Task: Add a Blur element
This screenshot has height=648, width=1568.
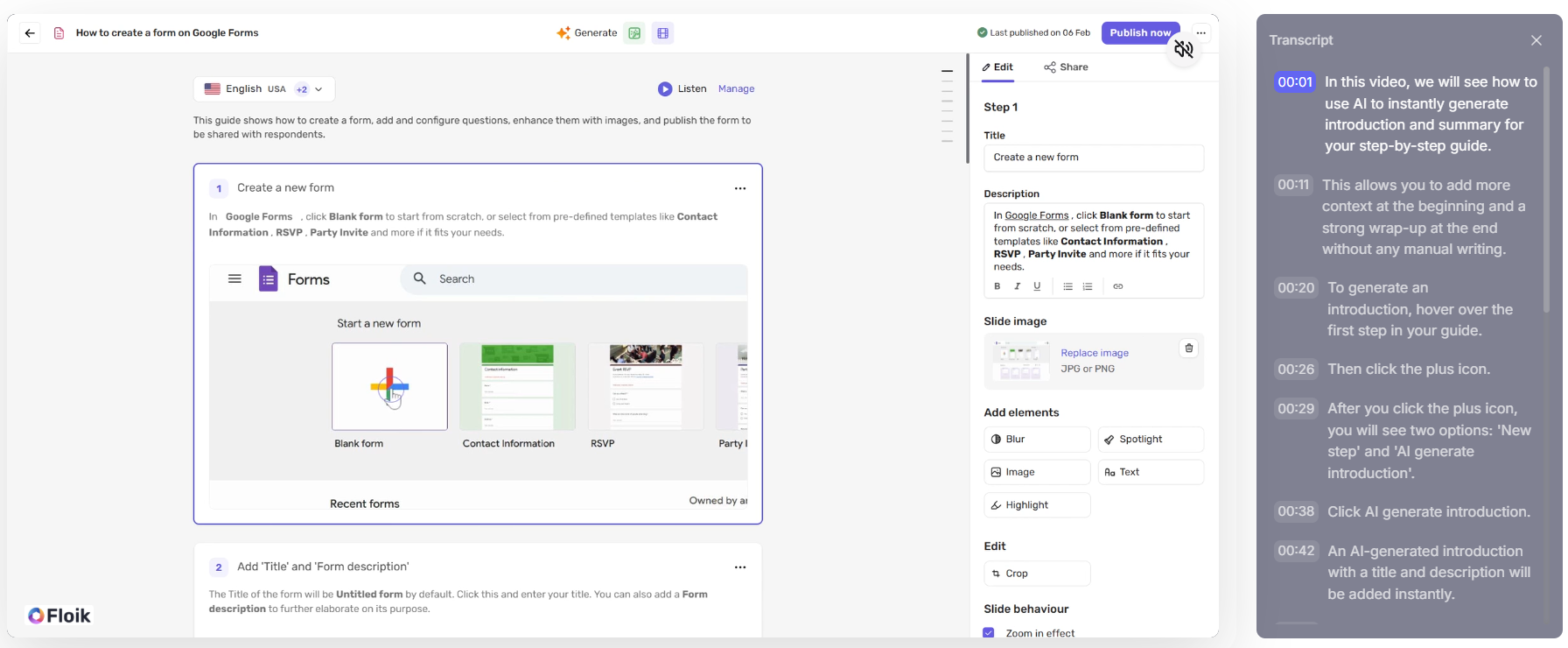Action: point(1037,440)
